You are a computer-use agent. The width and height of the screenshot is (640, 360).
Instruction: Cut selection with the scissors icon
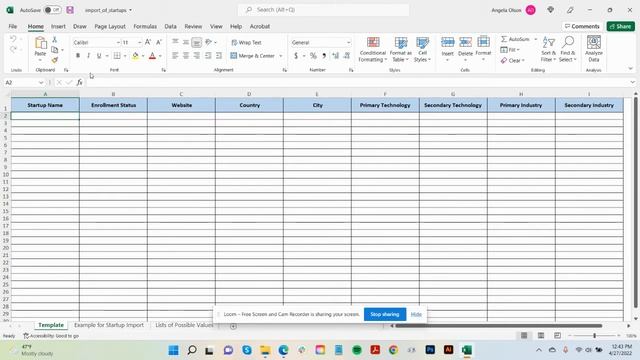(x=54, y=40)
